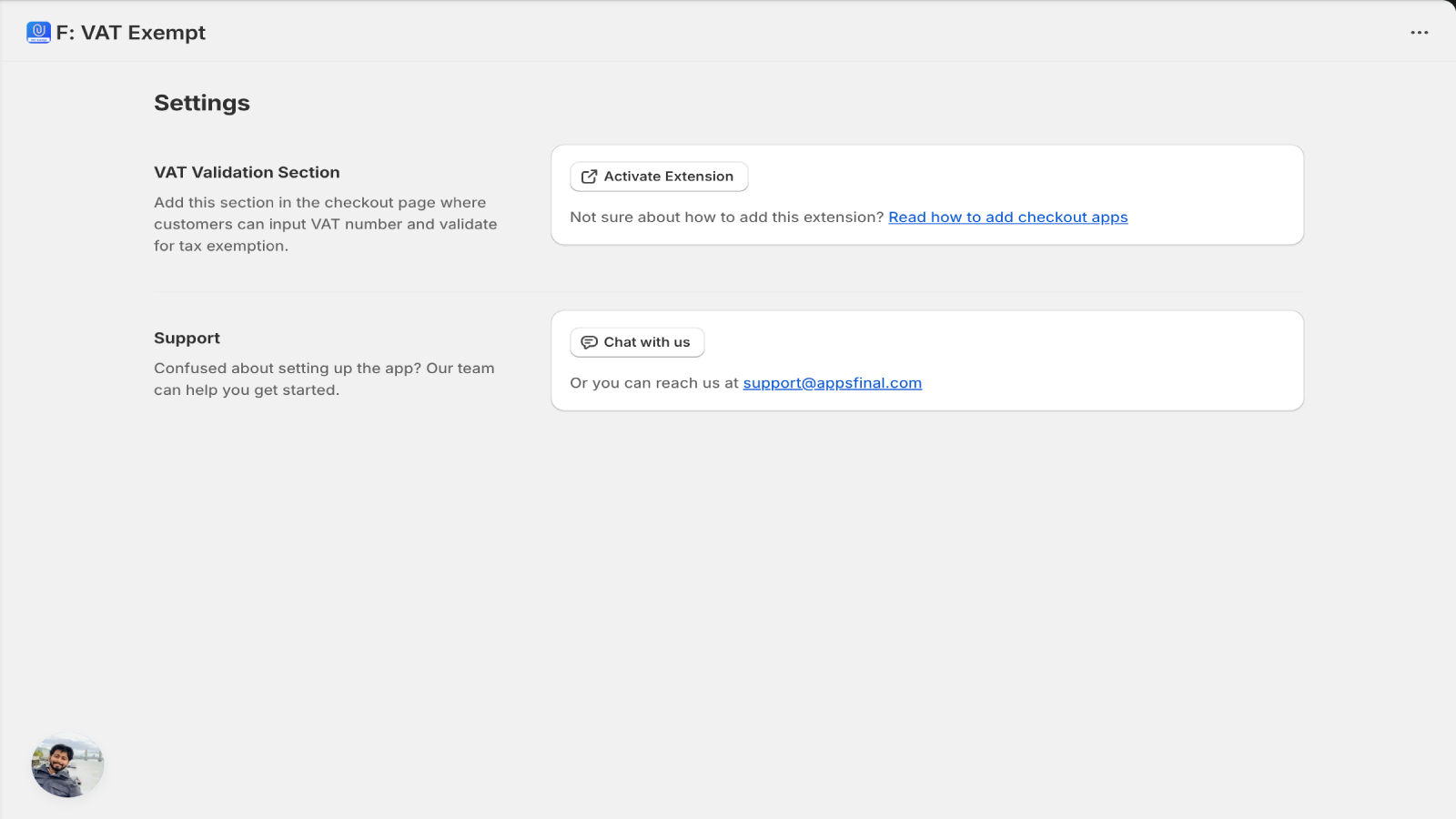Click the F: VAT Exempt app logo icon
Viewport: 1456px width, 819px height.
(x=38, y=33)
